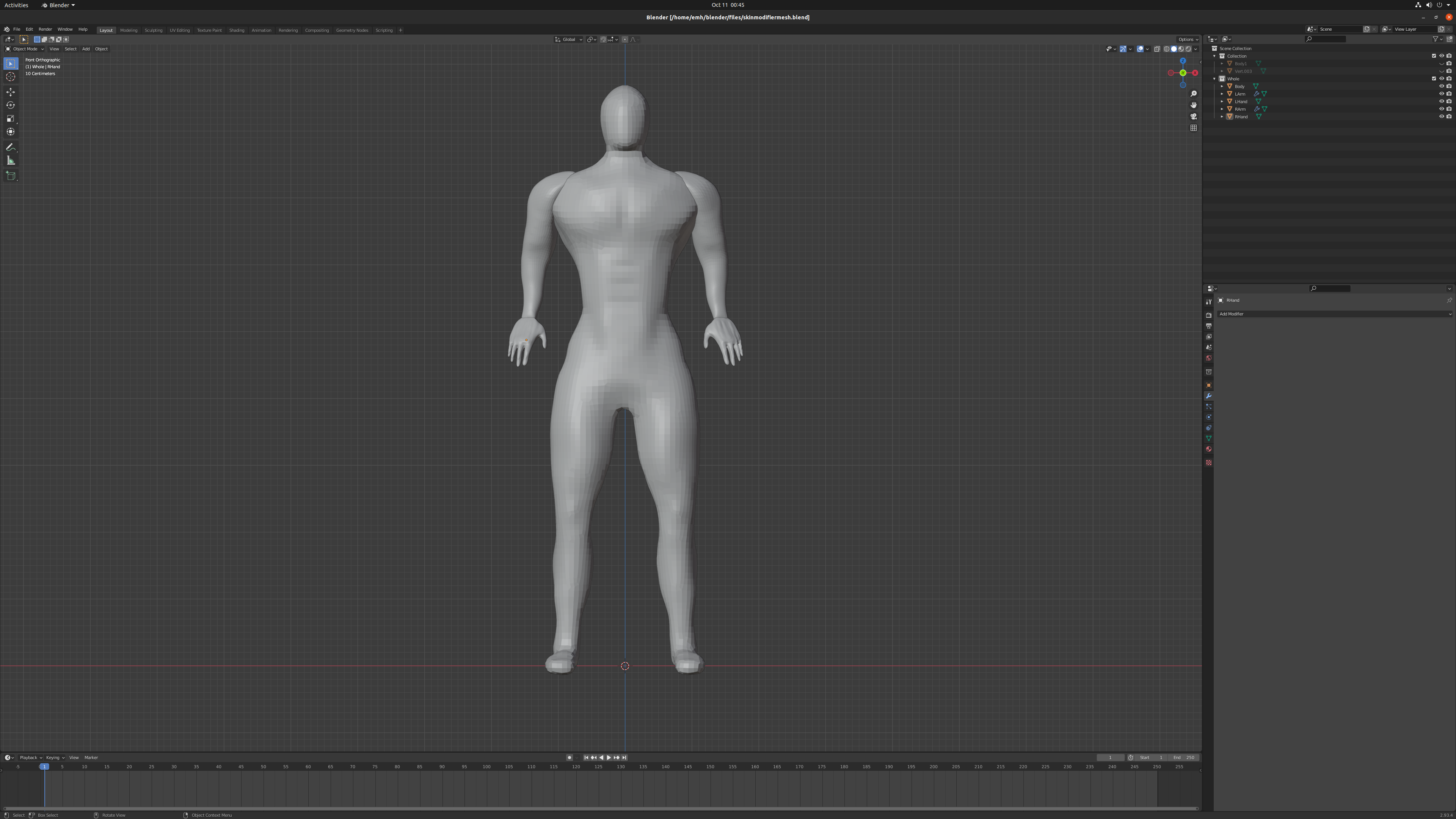
Task: Activate the Select Box tool
Action: (11, 64)
